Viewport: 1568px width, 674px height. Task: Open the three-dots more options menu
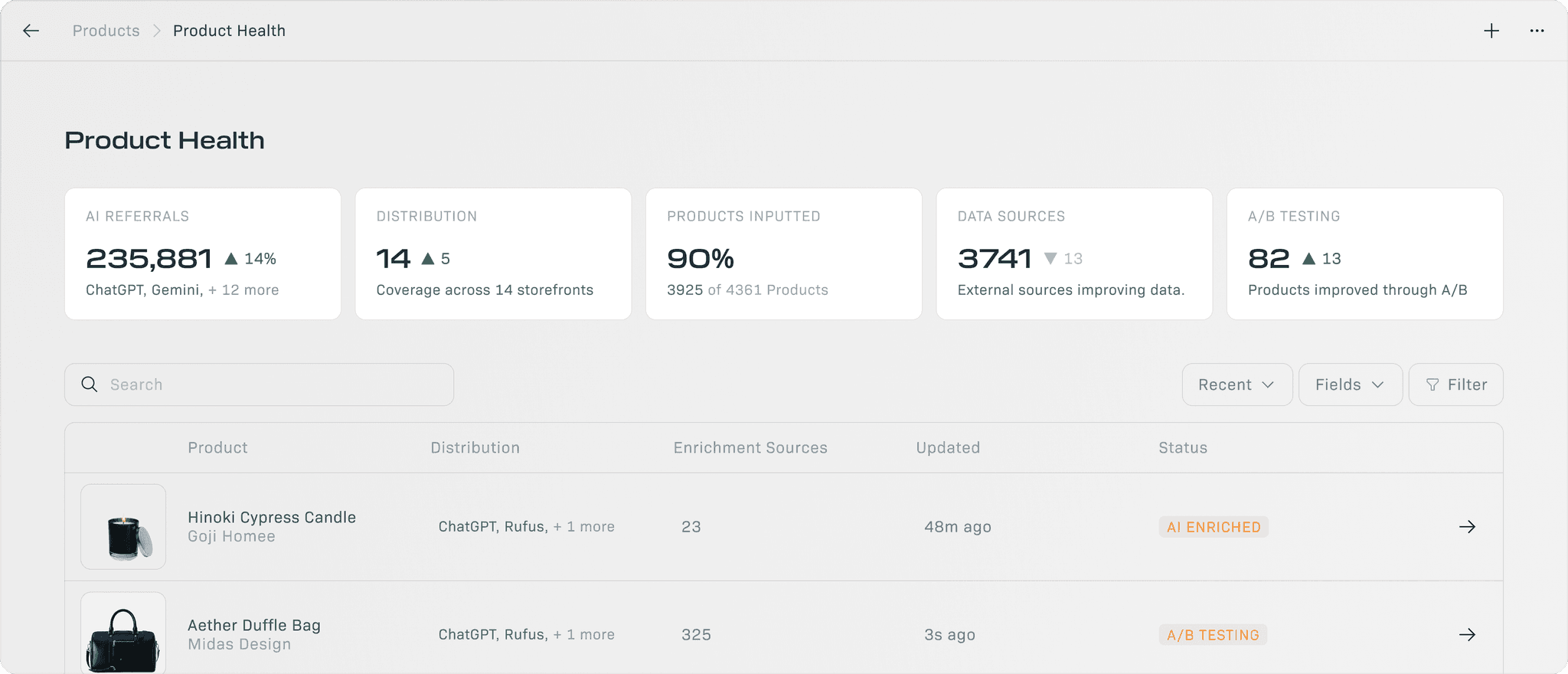point(1537,31)
